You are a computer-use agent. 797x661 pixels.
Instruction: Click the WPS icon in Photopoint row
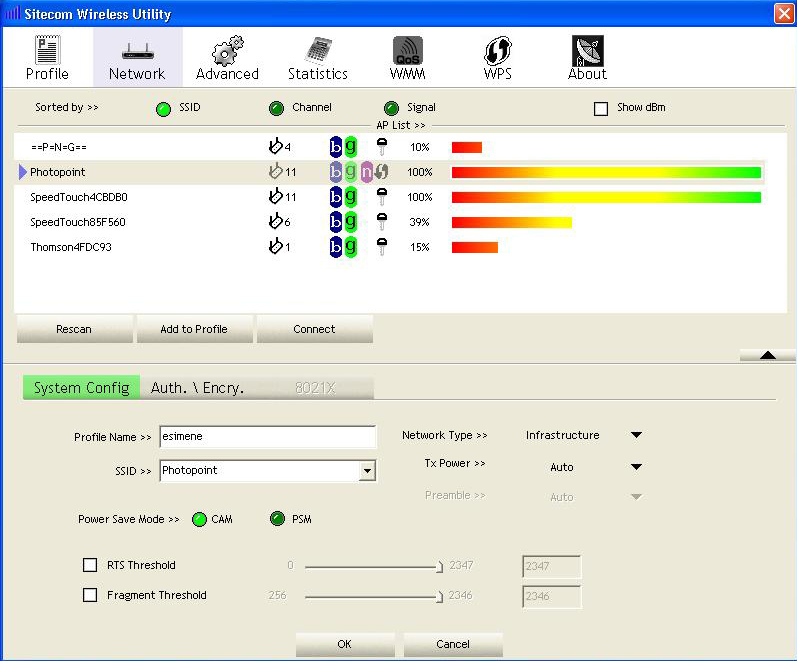tap(381, 172)
